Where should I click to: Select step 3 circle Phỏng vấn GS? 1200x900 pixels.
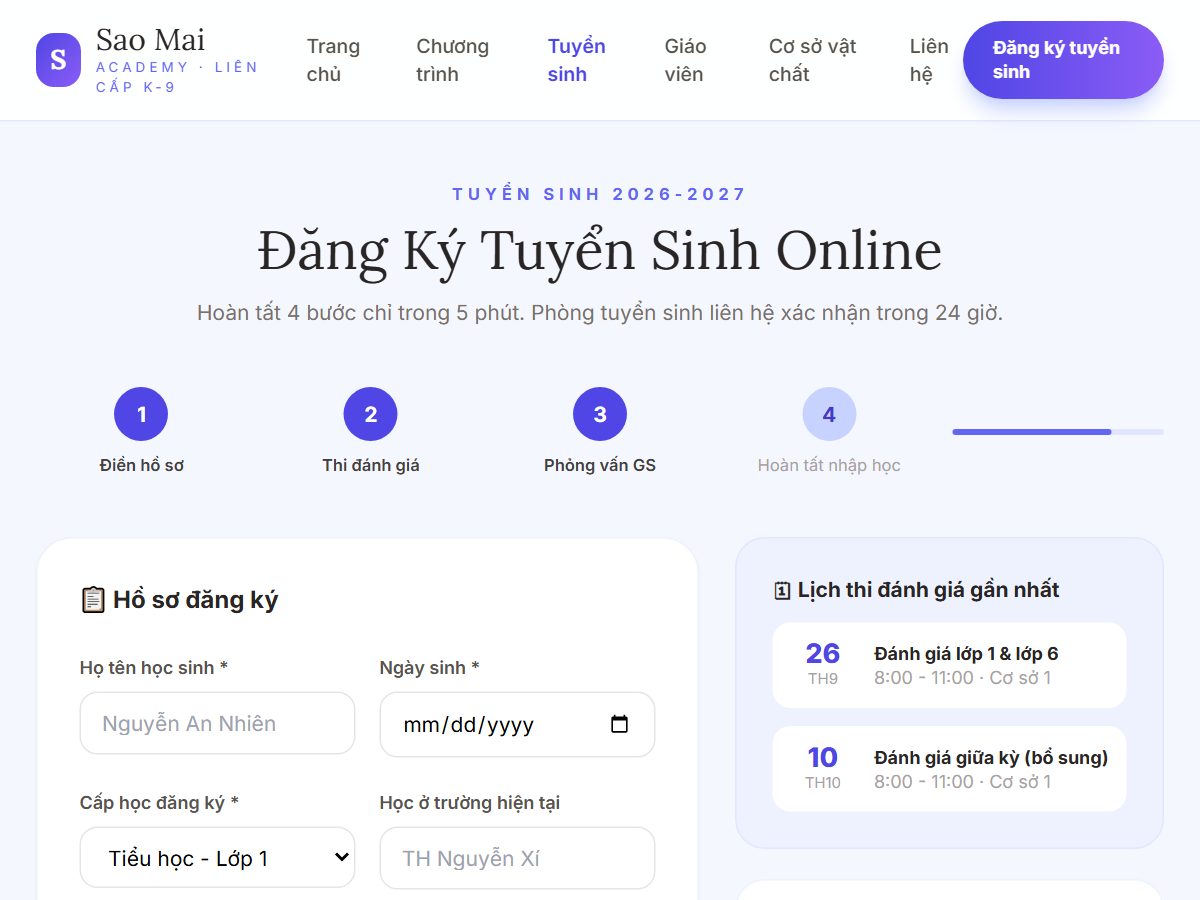600,414
